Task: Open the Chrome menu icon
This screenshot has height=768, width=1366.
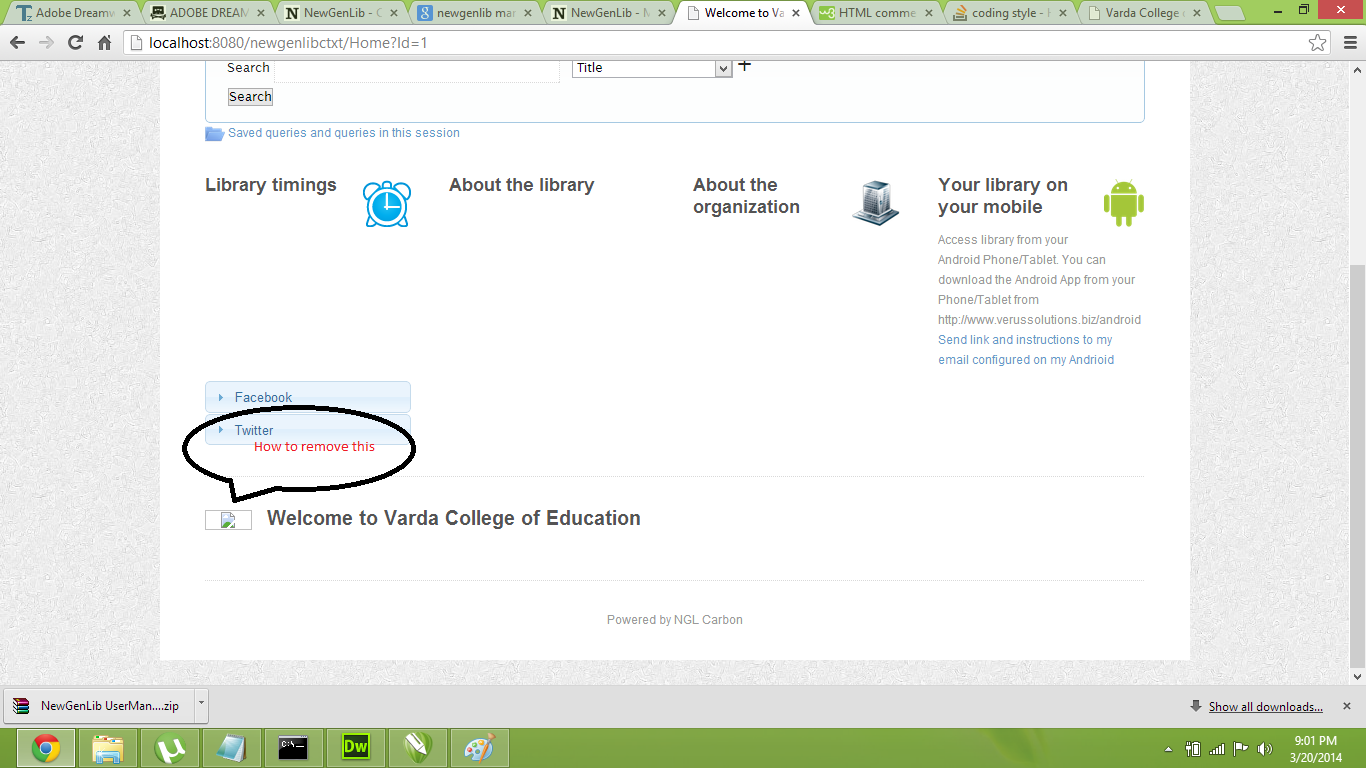Action: point(1347,43)
